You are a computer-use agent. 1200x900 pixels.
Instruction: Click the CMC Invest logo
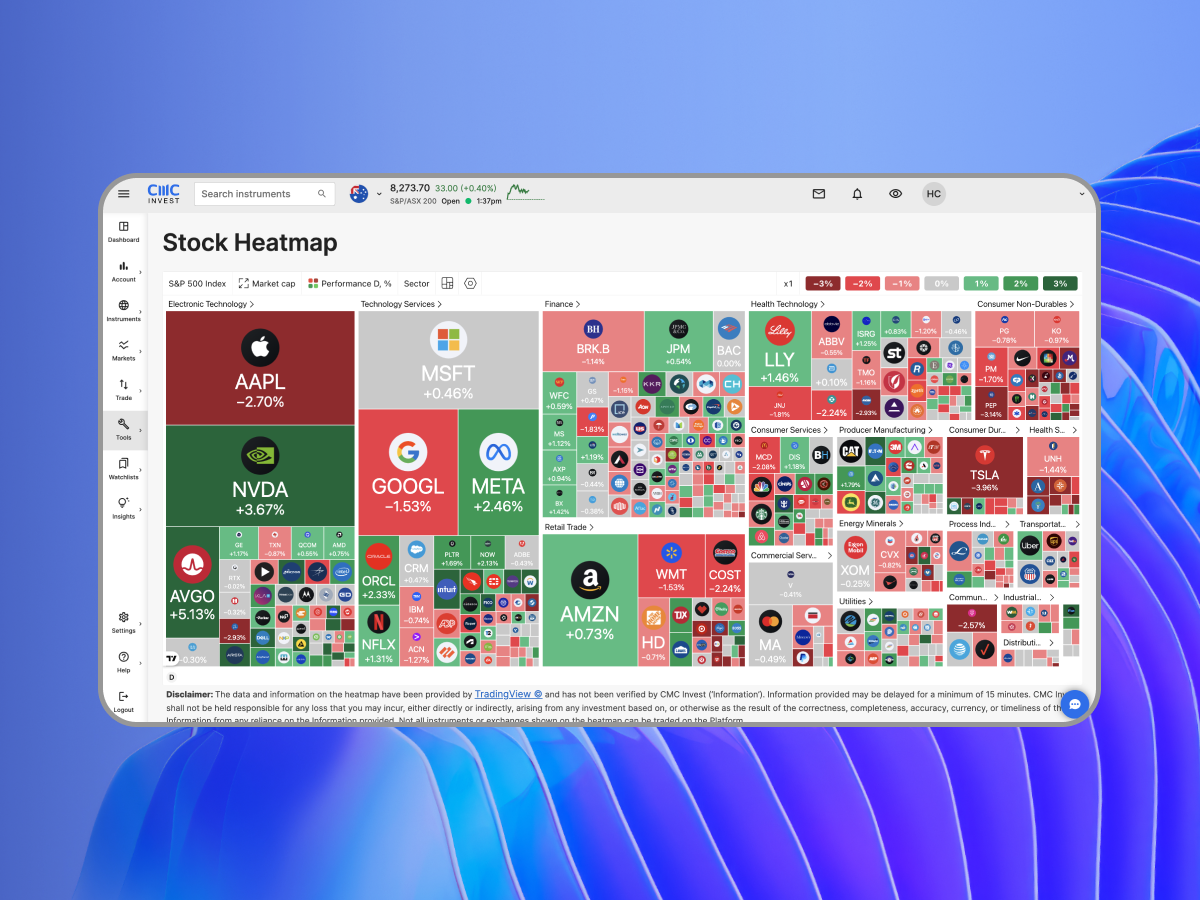point(164,194)
